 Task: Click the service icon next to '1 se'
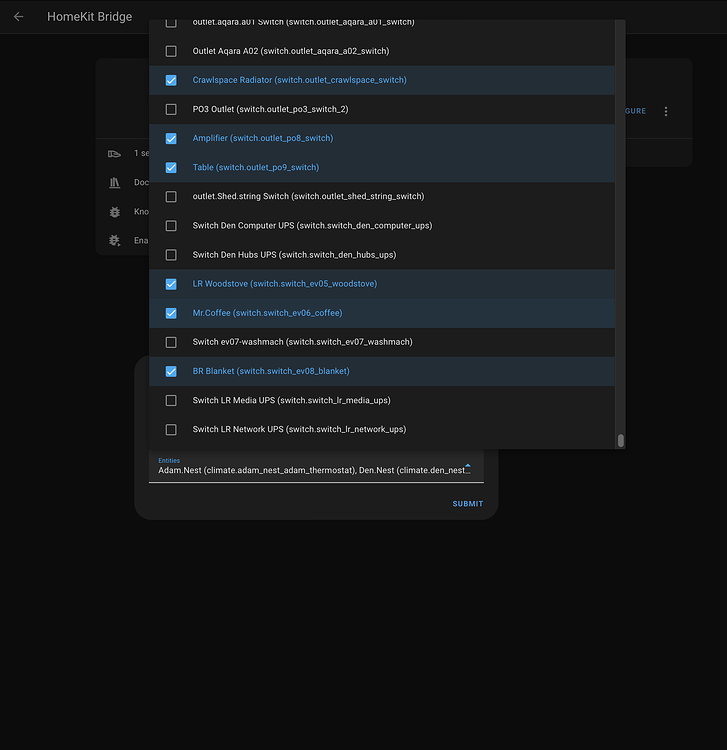click(x=114, y=154)
